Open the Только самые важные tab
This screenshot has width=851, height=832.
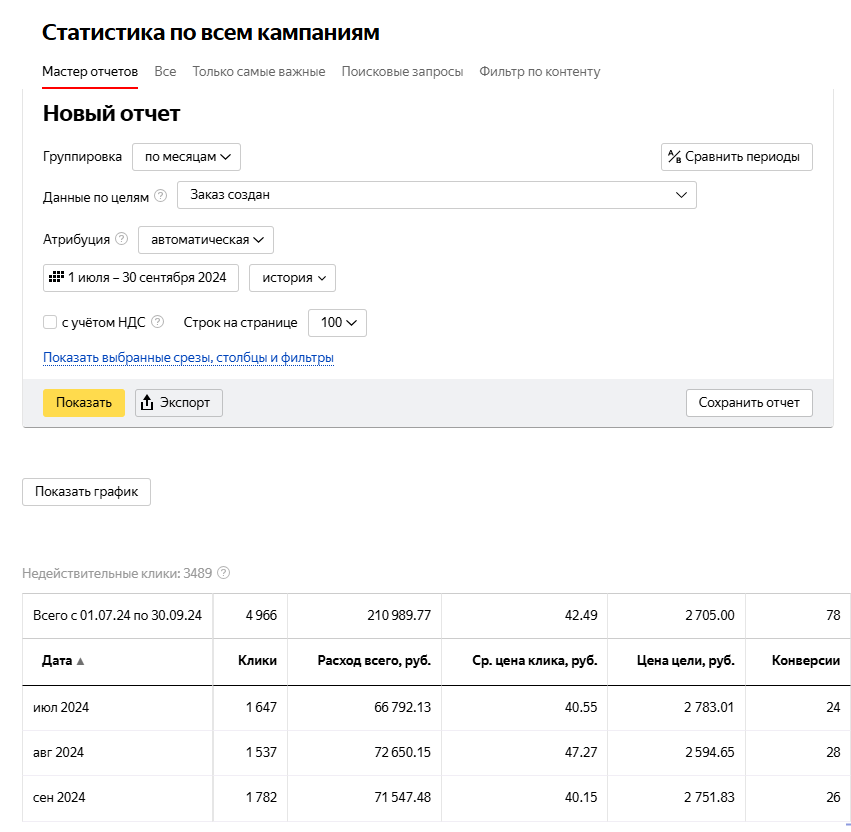pos(258,72)
